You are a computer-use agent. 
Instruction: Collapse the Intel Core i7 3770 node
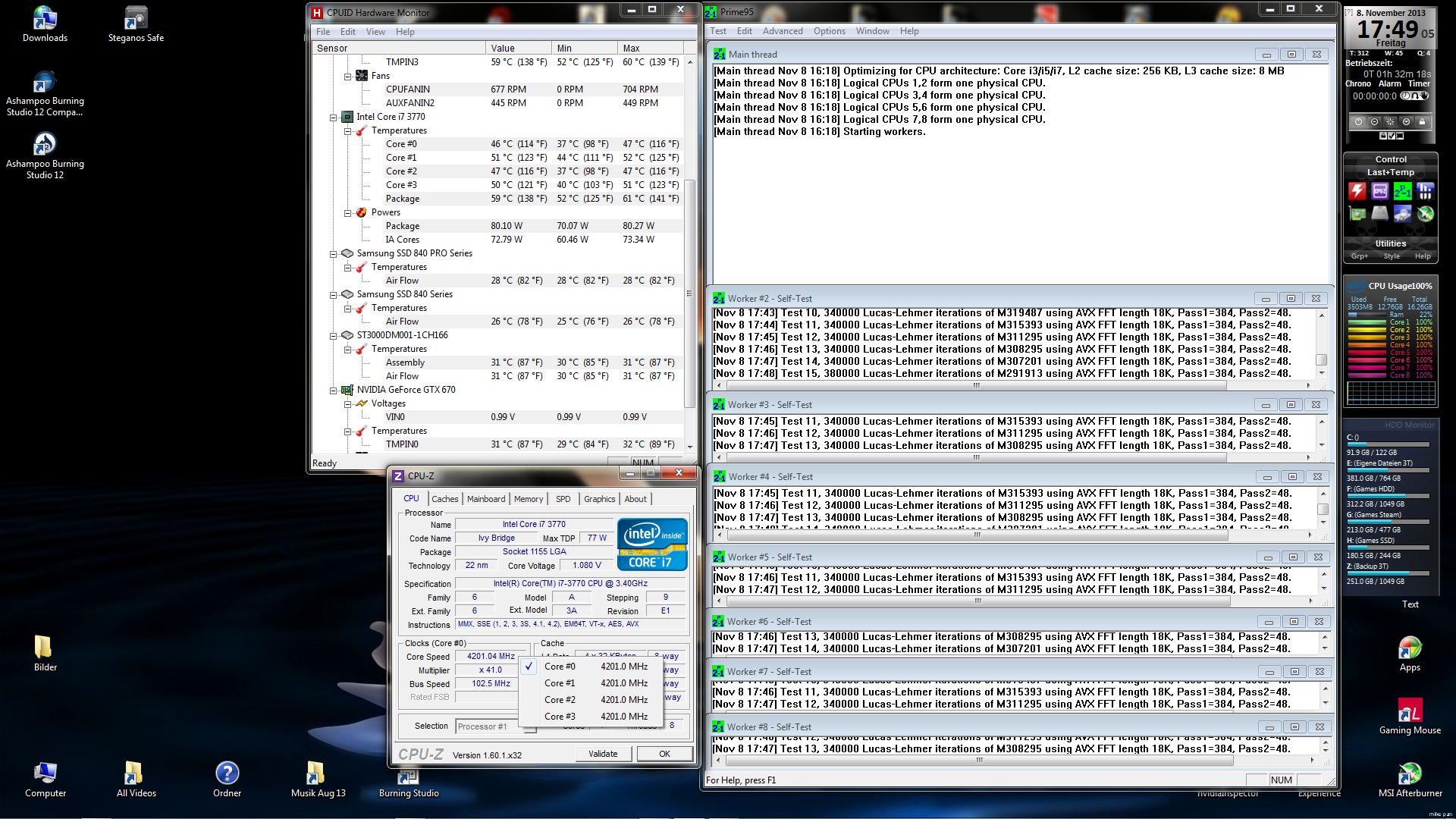point(333,117)
